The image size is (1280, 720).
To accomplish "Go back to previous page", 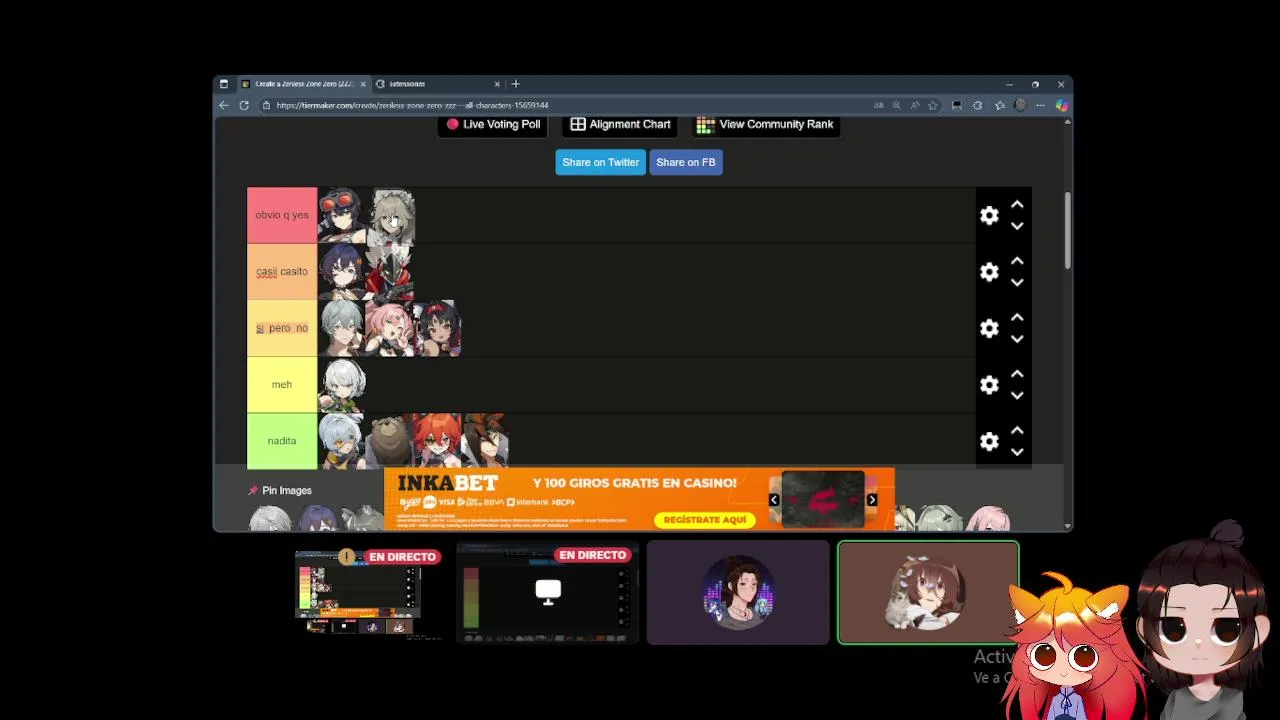I will click(x=224, y=105).
